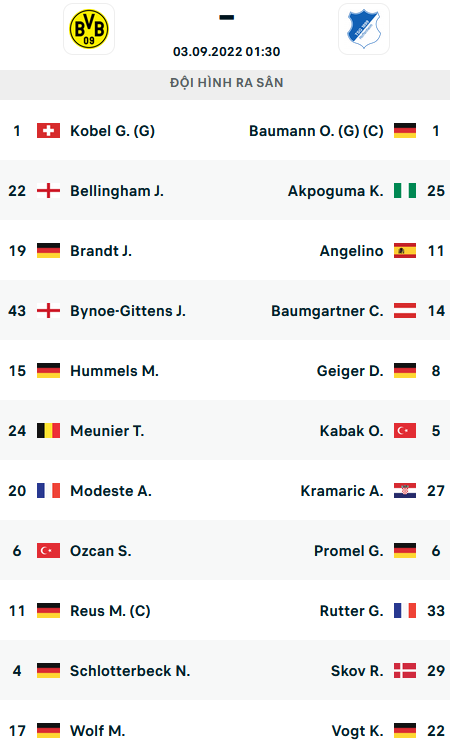Click the Borussia Dortmund BVB 09 logo
Screen dimensions: 450x749
tap(89, 29)
